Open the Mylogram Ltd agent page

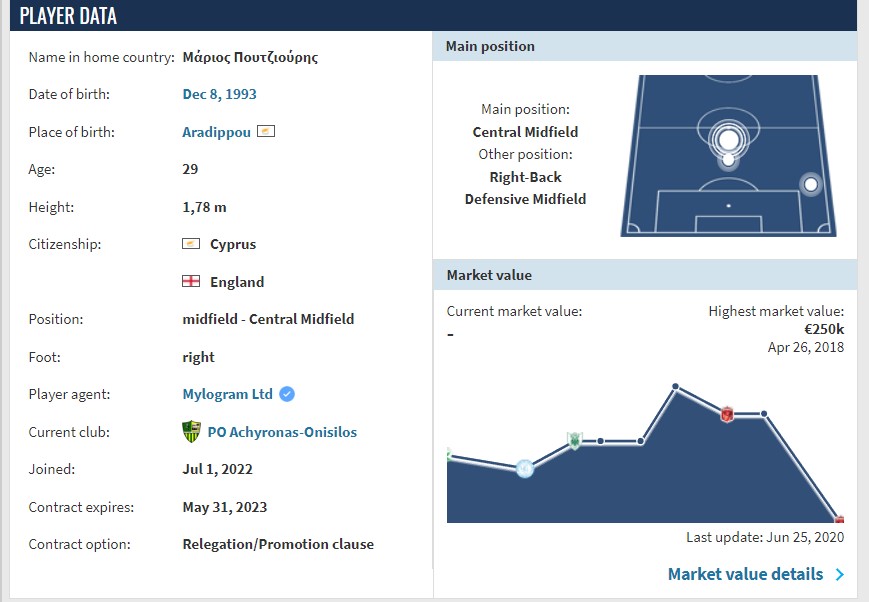(x=227, y=394)
